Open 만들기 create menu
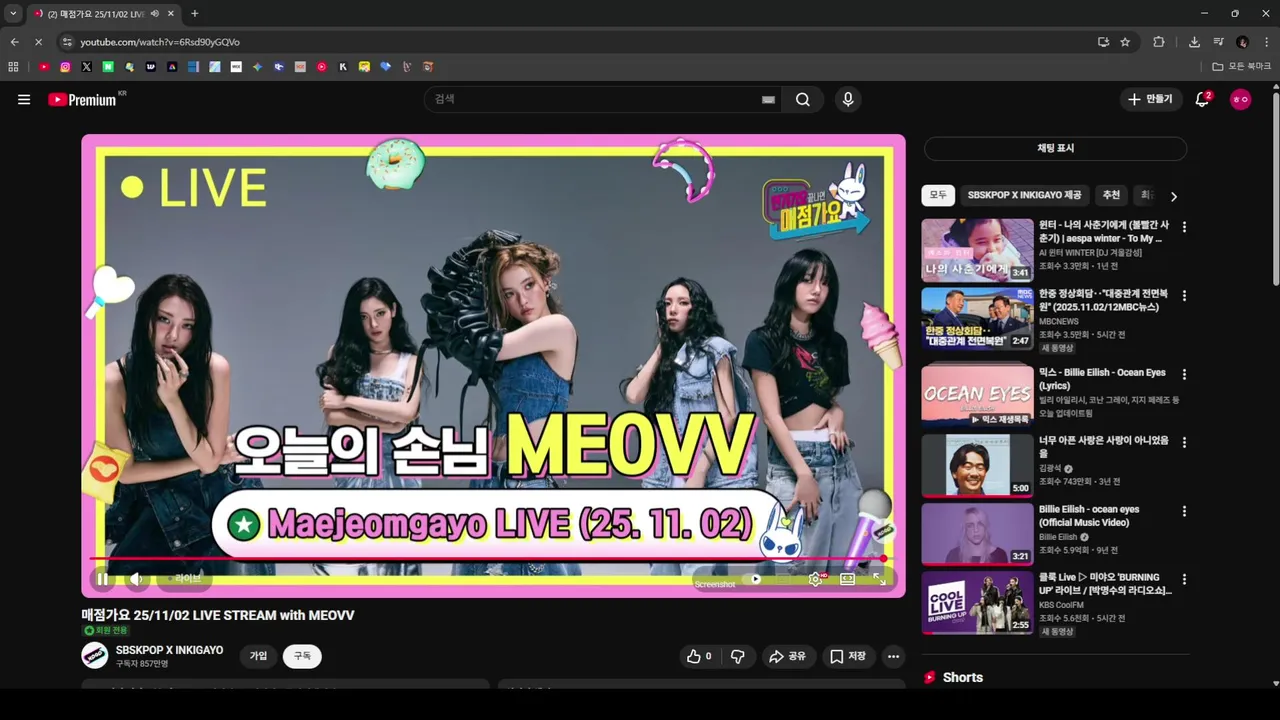 click(1150, 100)
